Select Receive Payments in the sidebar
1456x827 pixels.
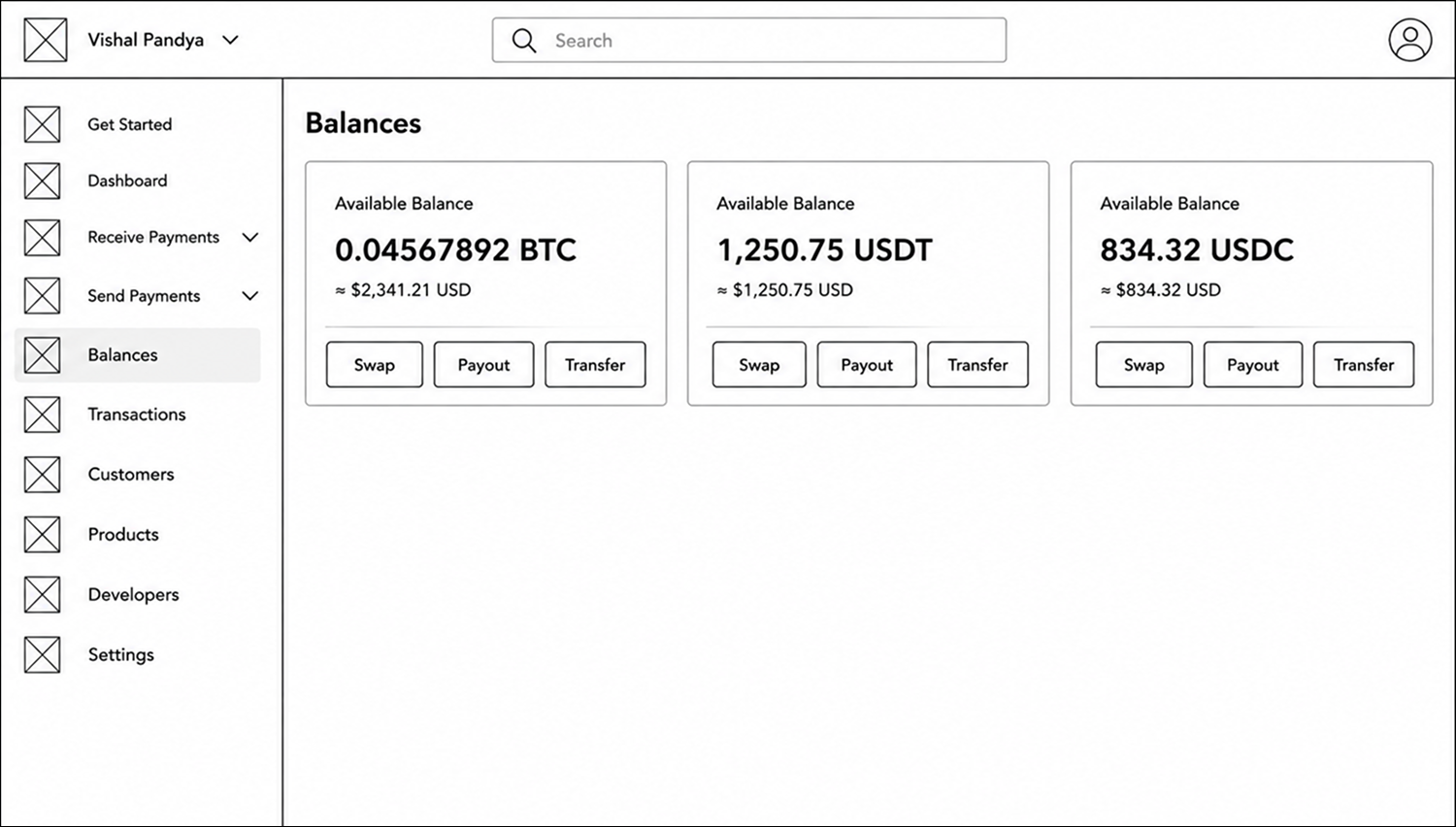point(153,237)
